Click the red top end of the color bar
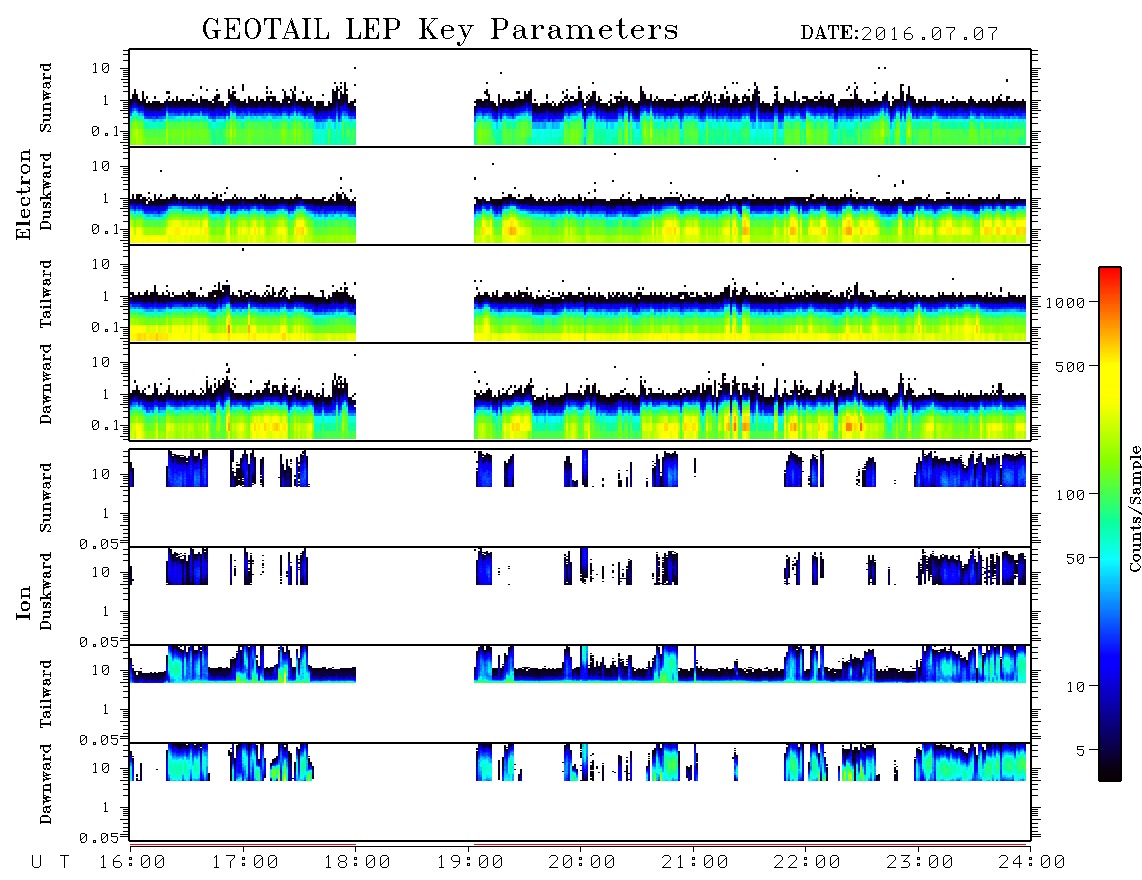The image size is (1142, 880). click(1109, 273)
